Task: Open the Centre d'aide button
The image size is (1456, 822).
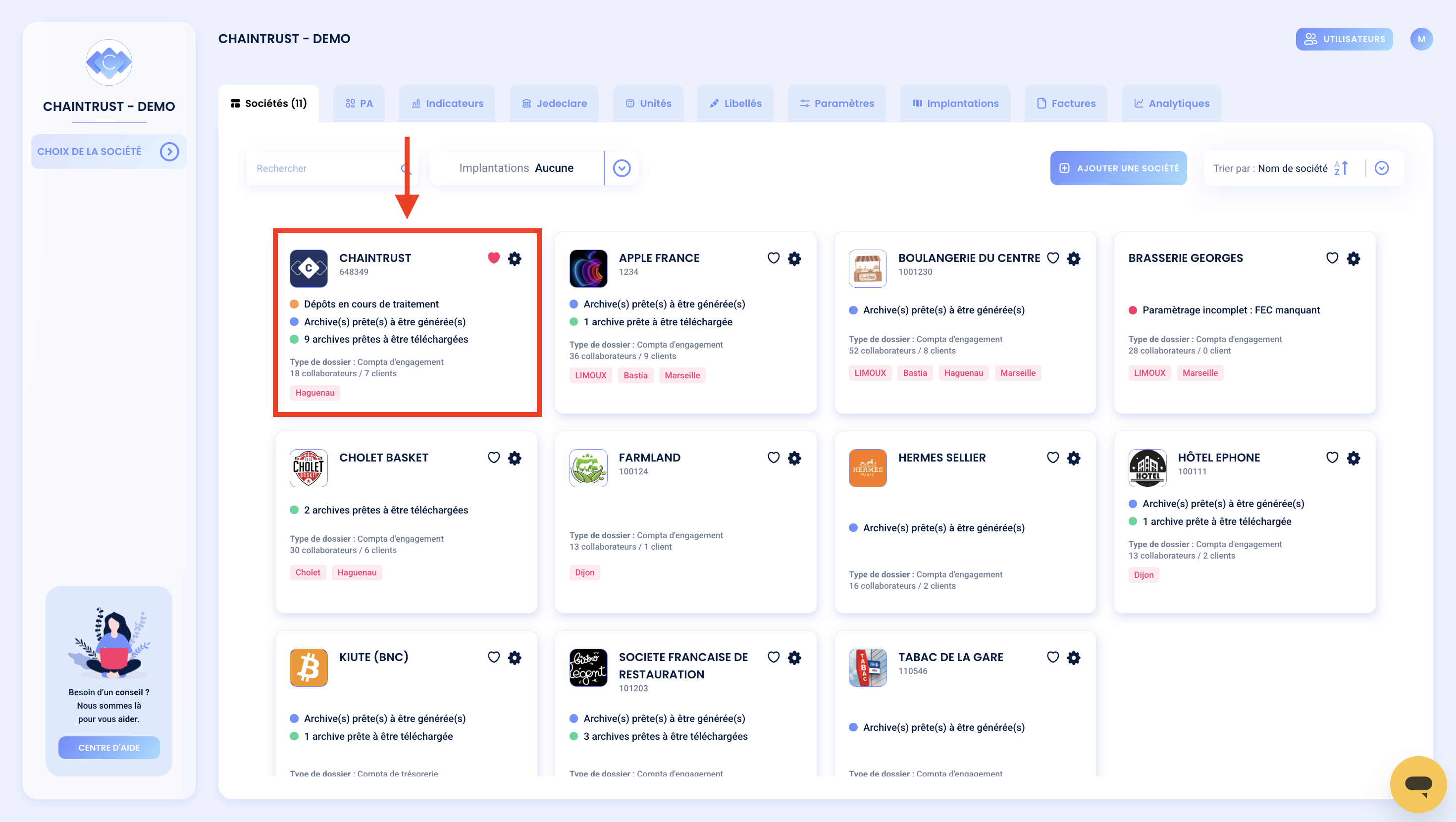Action: coord(108,747)
